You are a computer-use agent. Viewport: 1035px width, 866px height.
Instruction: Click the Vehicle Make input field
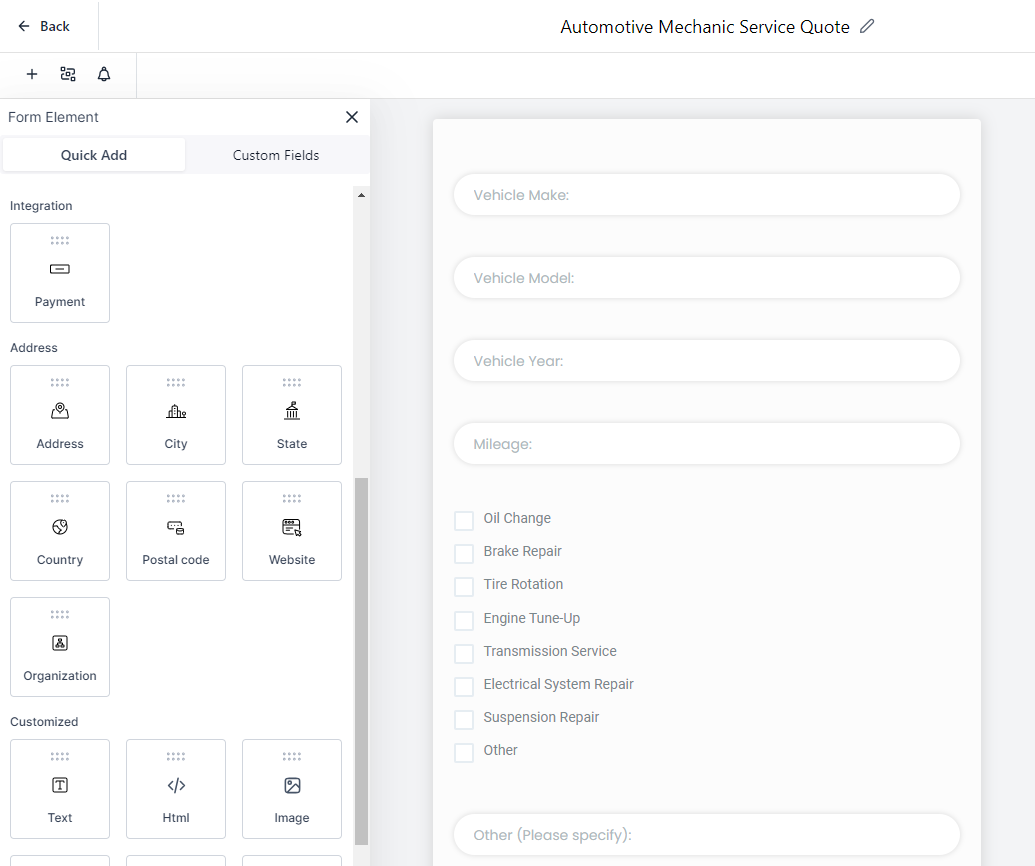(706, 195)
